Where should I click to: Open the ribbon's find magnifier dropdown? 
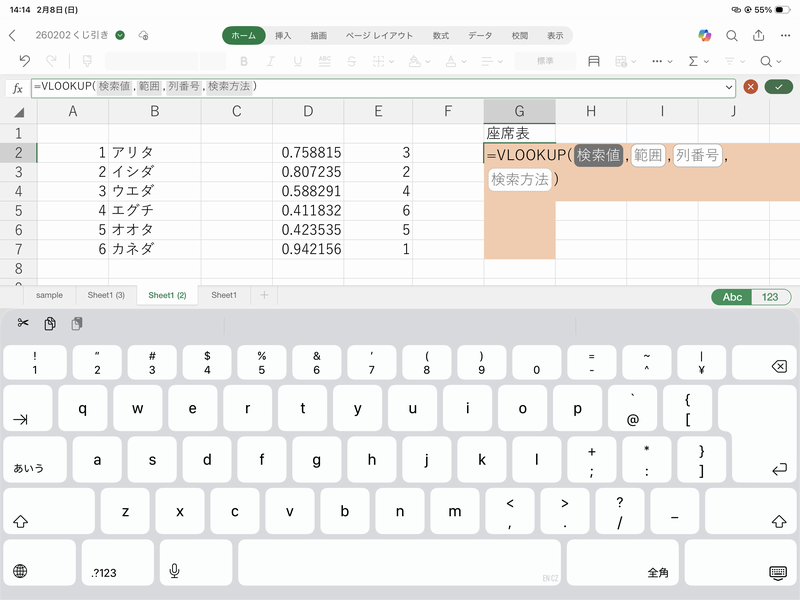coord(770,61)
